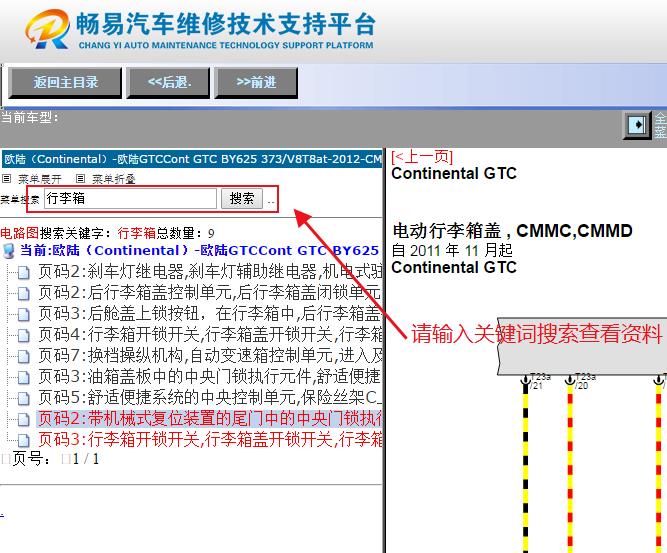Click page icon beside 页码5:舒适便捷系统
Viewport: 667px width, 553px height.
coord(24,398)
